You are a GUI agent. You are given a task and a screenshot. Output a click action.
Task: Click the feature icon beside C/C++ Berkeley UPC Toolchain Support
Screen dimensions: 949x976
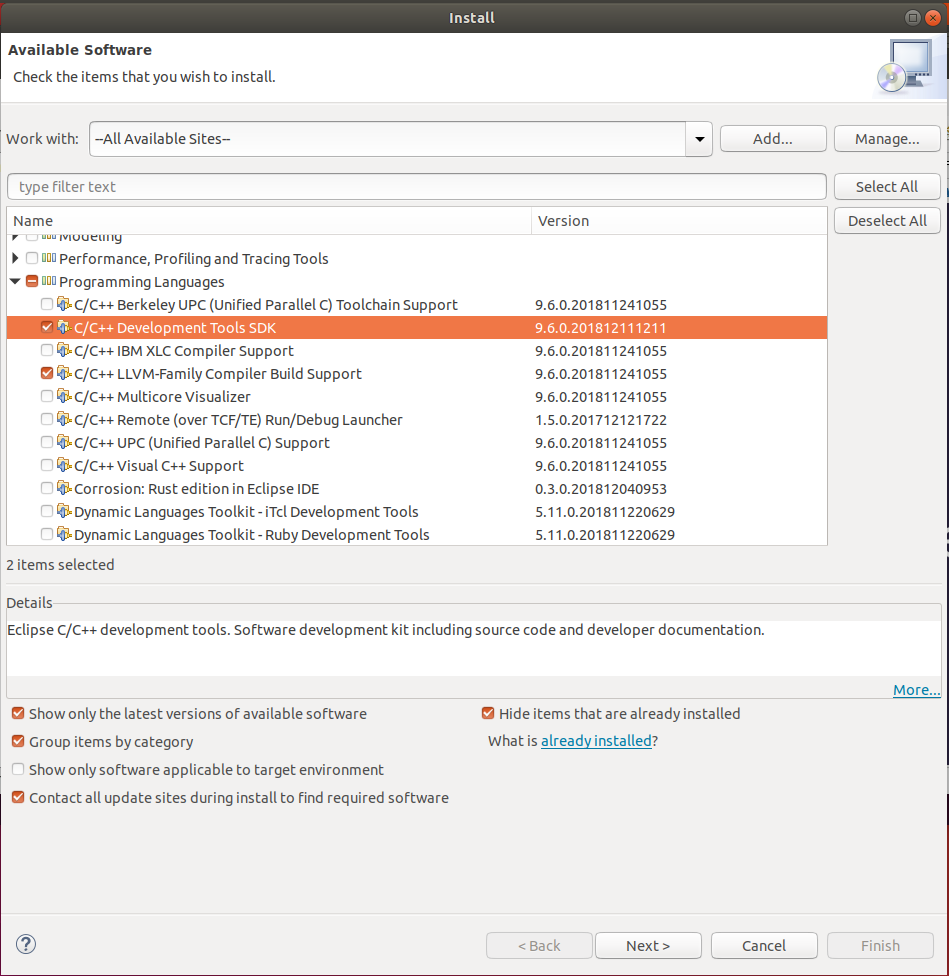(63, 304)
